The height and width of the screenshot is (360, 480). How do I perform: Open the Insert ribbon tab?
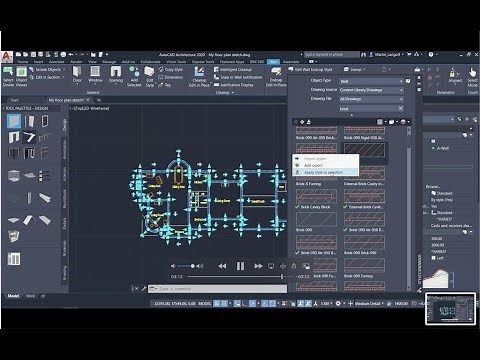[x=38, y=62]
